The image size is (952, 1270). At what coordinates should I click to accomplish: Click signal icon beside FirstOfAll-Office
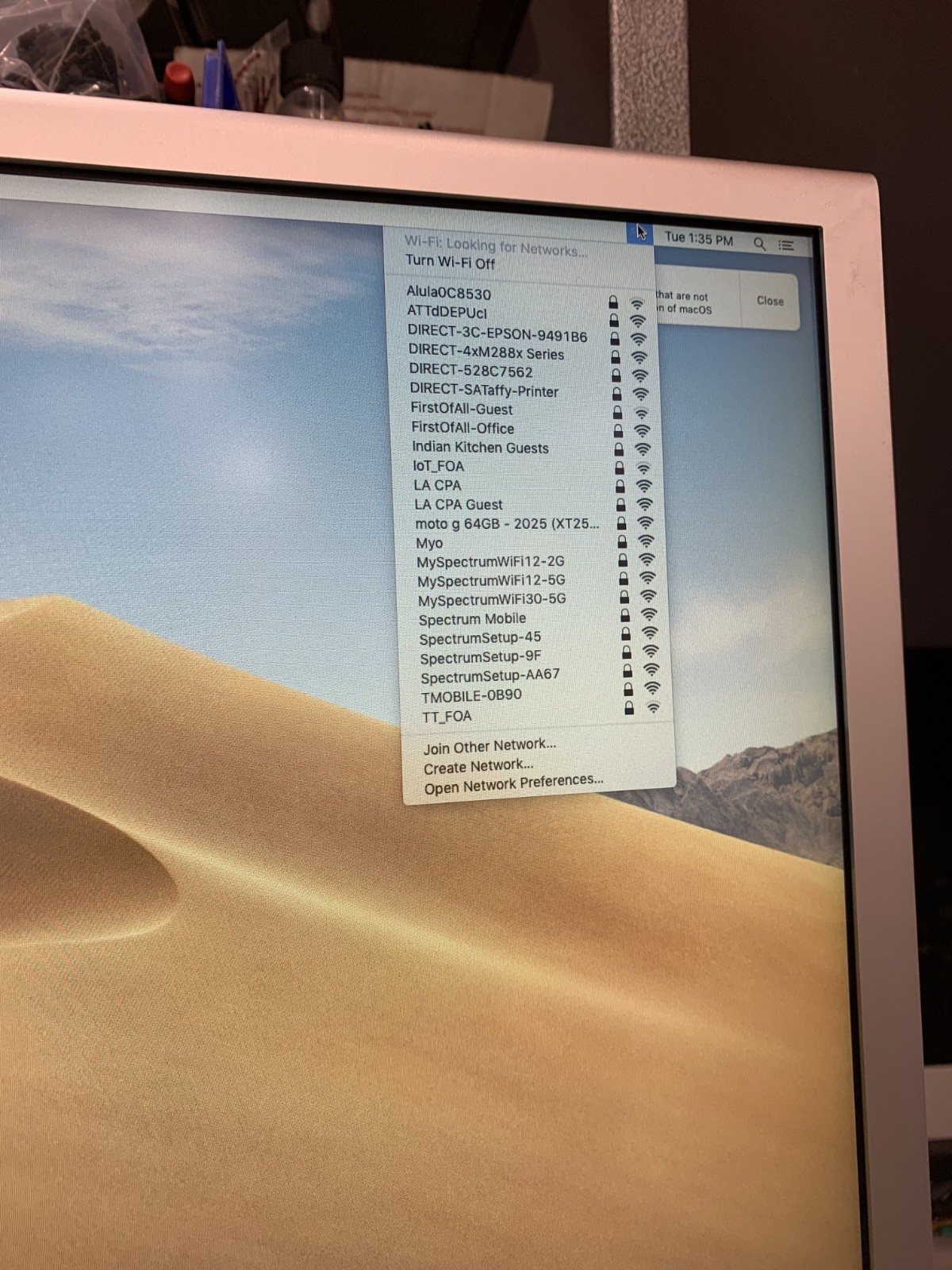pyautogui.click(x=642, y=430)
